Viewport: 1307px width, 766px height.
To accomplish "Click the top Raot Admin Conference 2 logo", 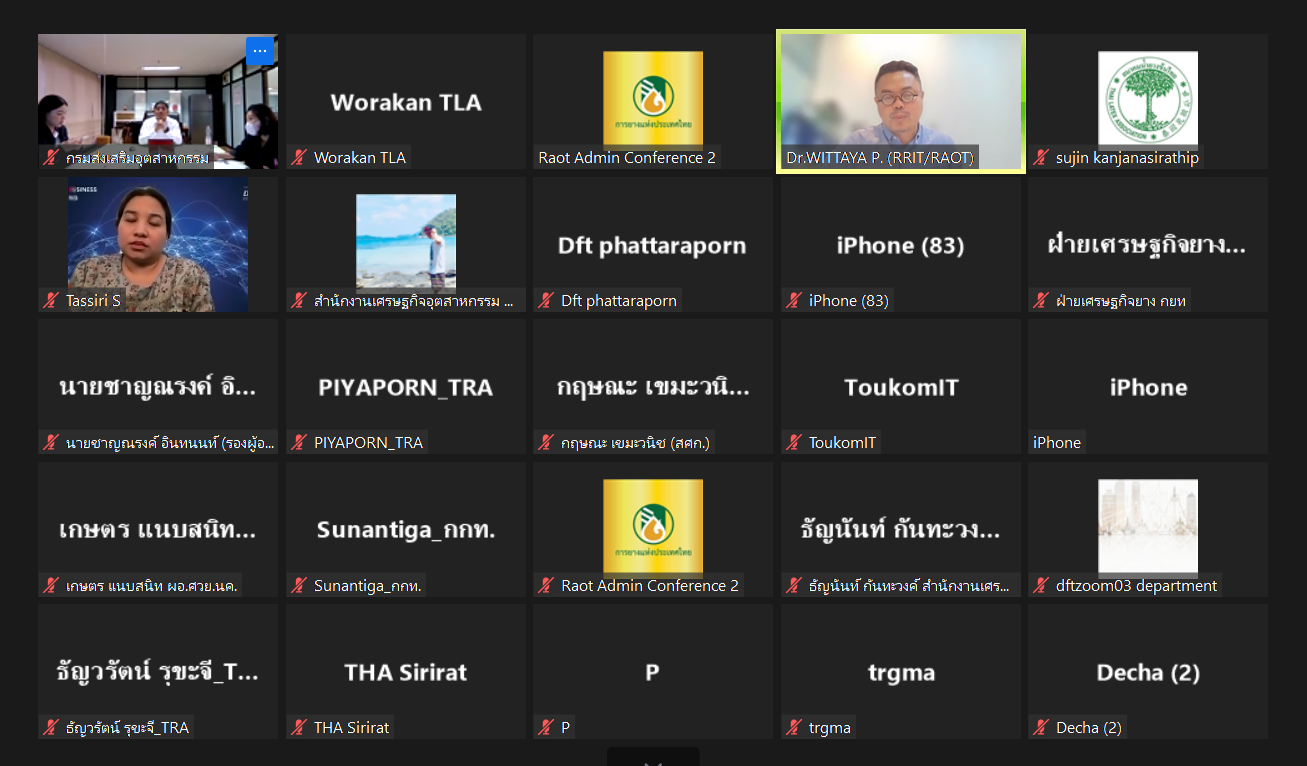I will tap(653, 99).
